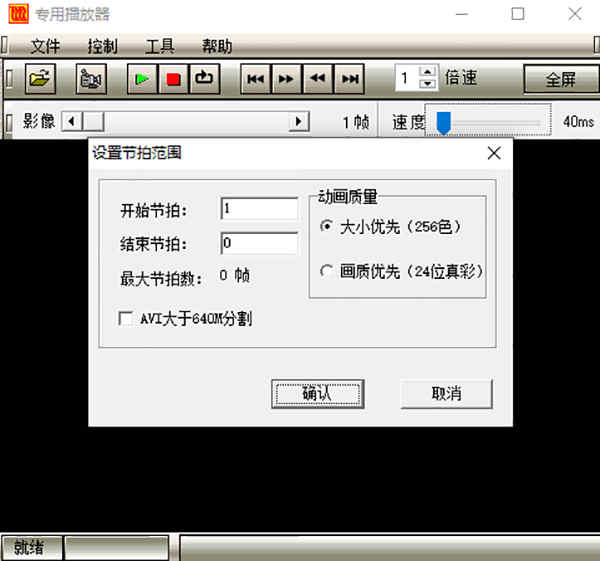
Task: Click the 全屏 fullscreen button
Action: [x=561, y=79]
